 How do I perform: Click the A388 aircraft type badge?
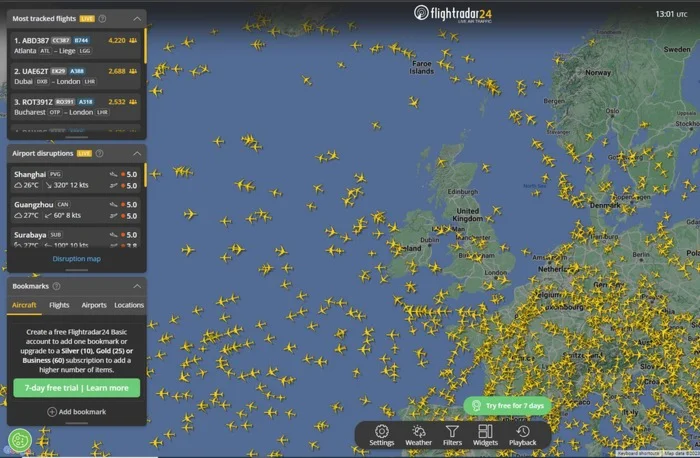point(77,71)
